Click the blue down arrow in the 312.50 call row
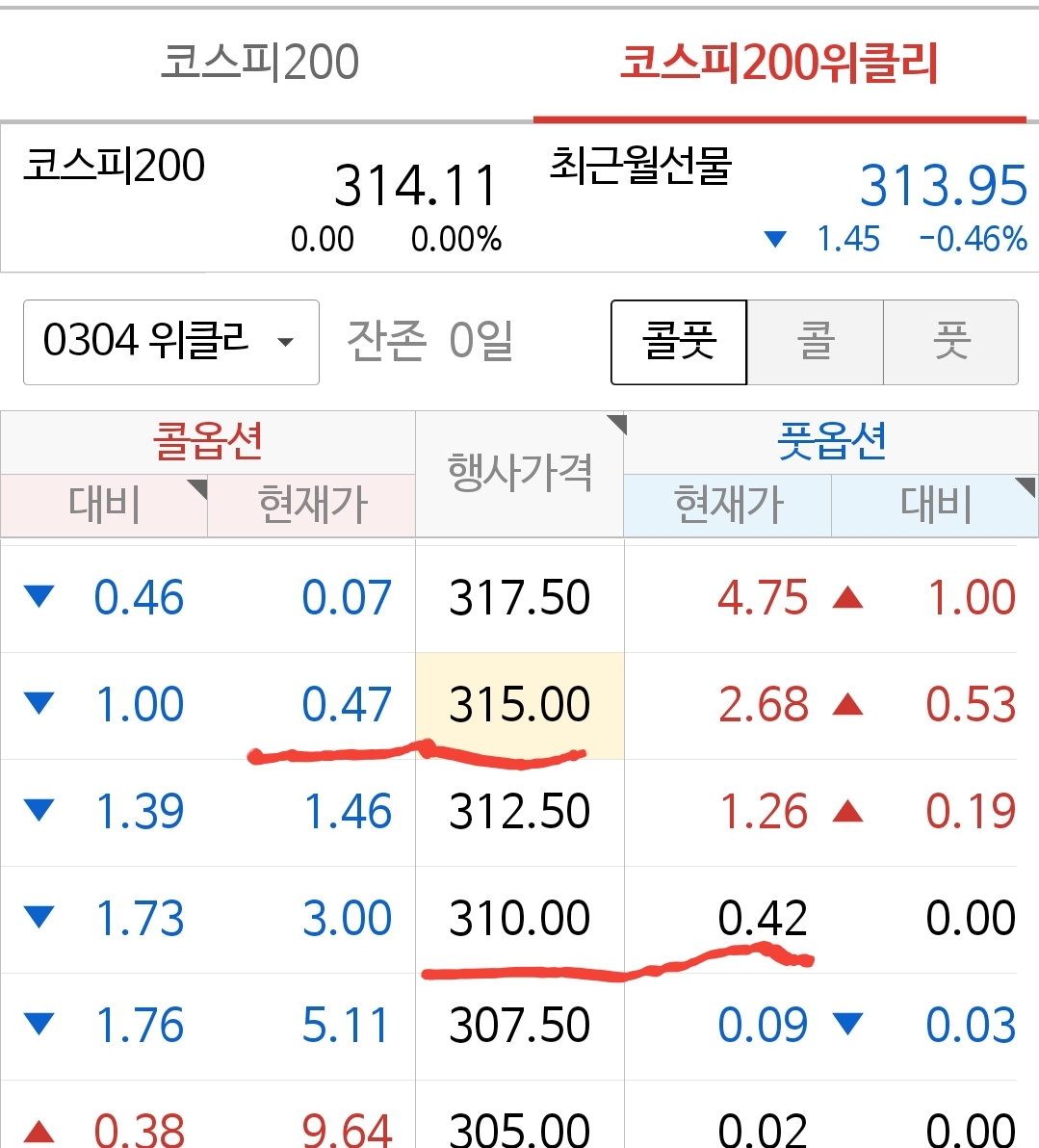Viewport: 1039px width, 1148px height. pyautogui.click(x=39, y=812)
